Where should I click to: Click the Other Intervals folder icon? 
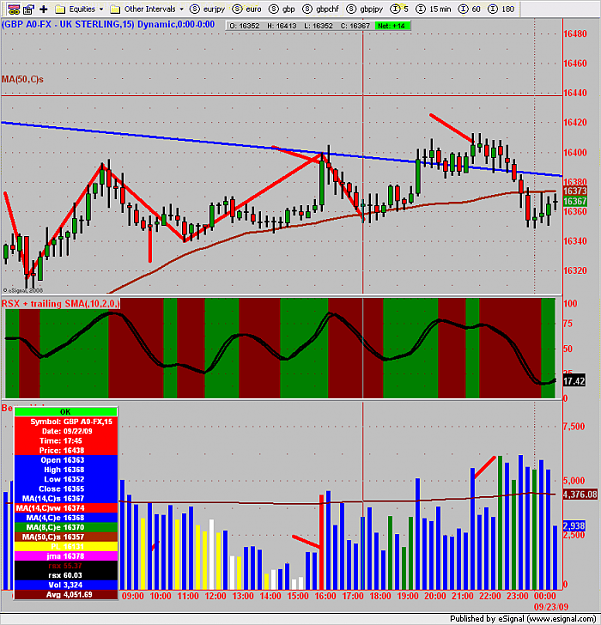(x=115, y=9)
